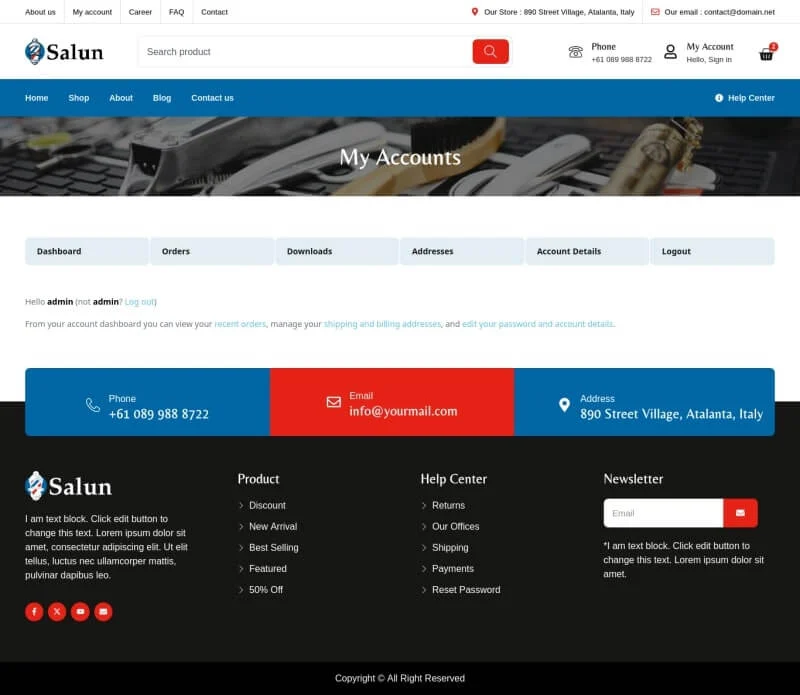Click the red search magnifier button
The height and width of the screenshot is (695, 800).
[490, 52]
